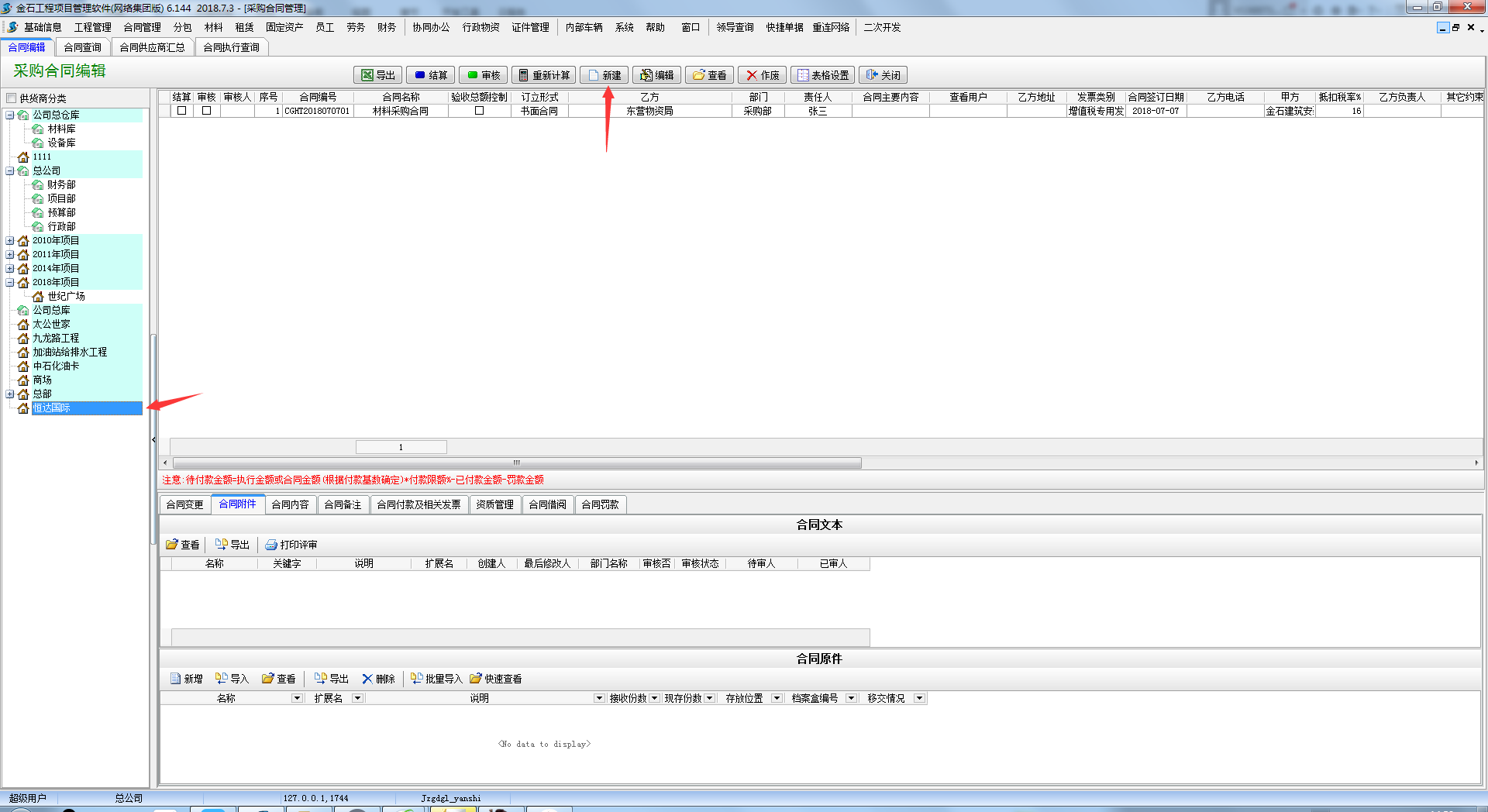Collapse the 公司总仓库 tree node
1488x812 pixels.
pos(10,115)
